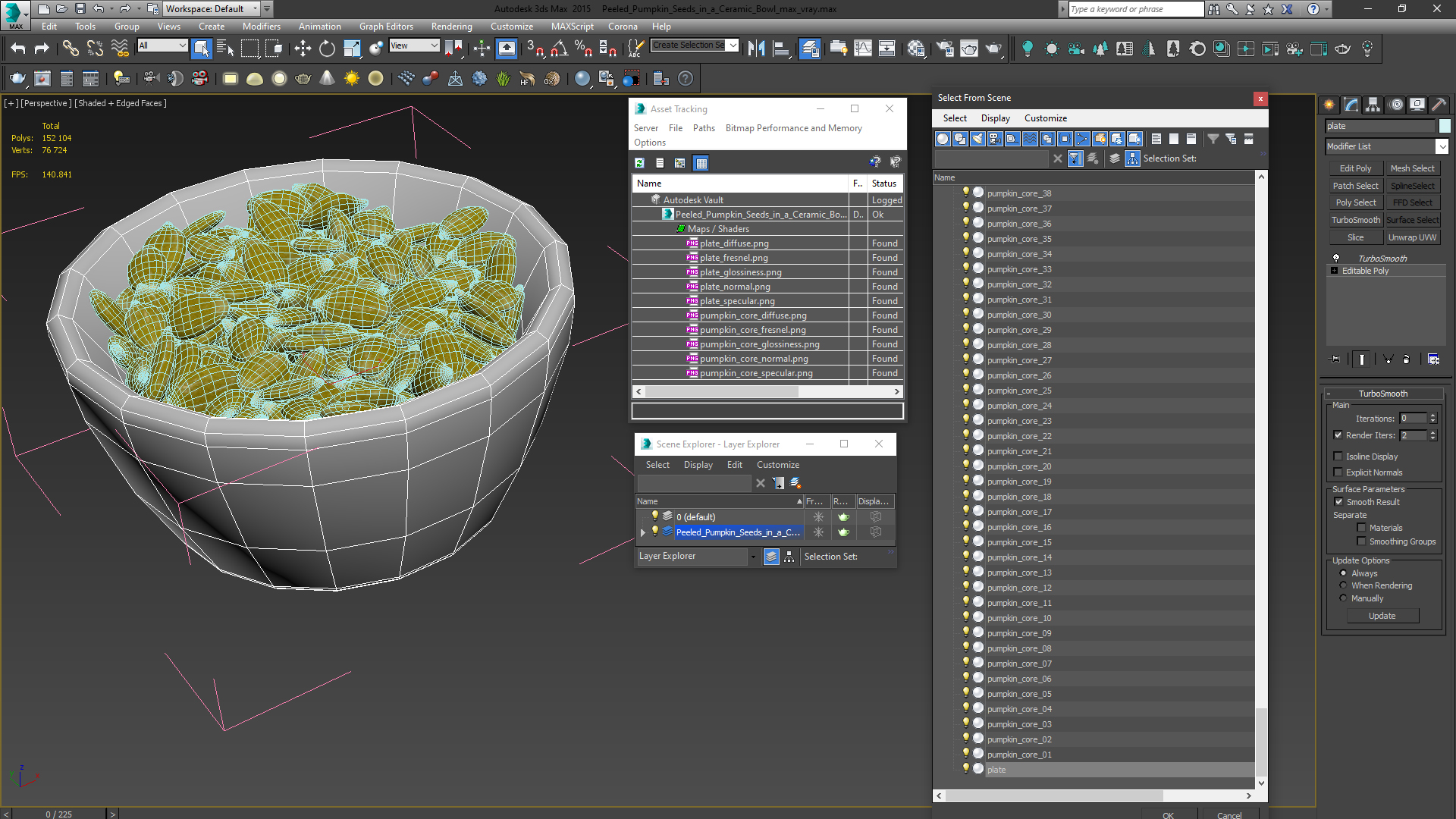
Task: Click Edit Poly modifier button
Action: [x=1355, y=168]
